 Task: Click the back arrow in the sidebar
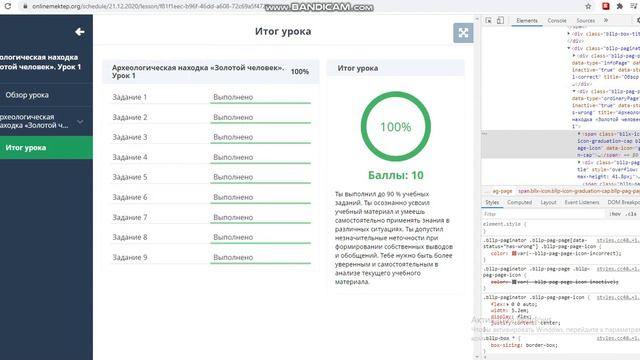pos(80,32)
